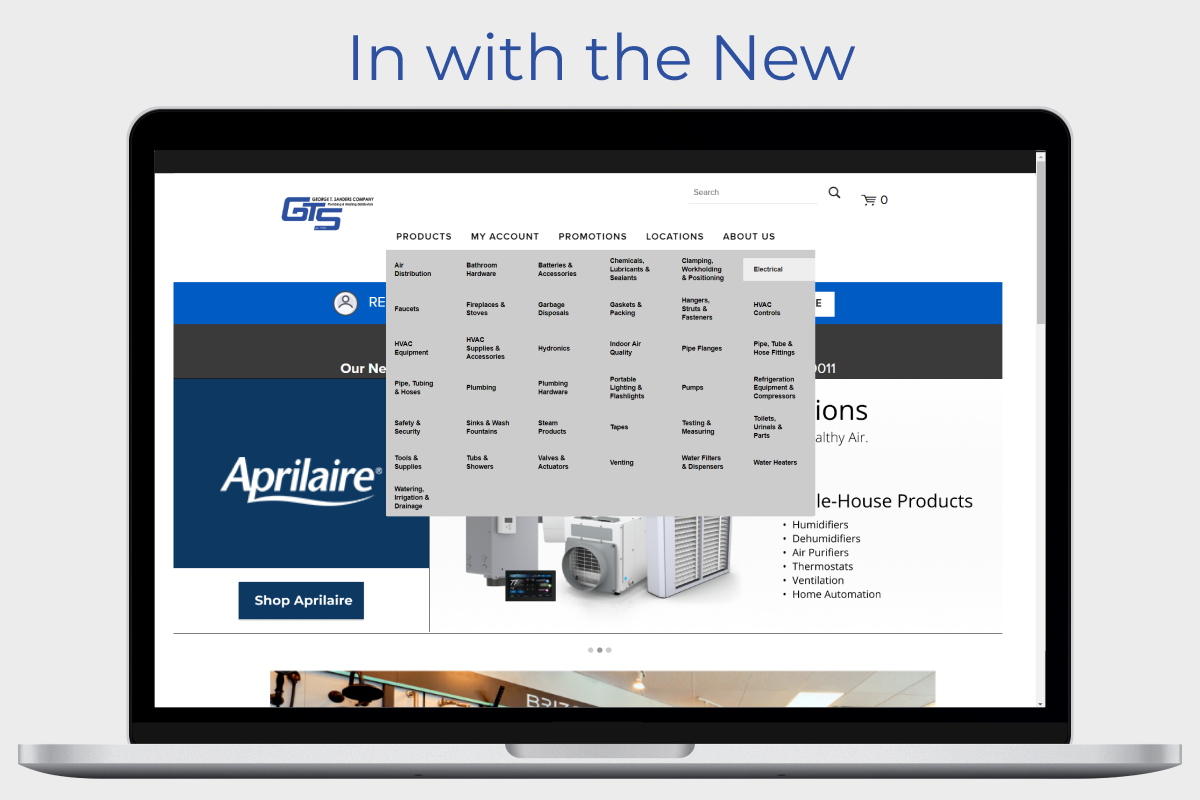Image resolution: width=1200 pixels, height=800 pixels.
Task: Click the Aprilaire brand banner
Action: (301, 473)
